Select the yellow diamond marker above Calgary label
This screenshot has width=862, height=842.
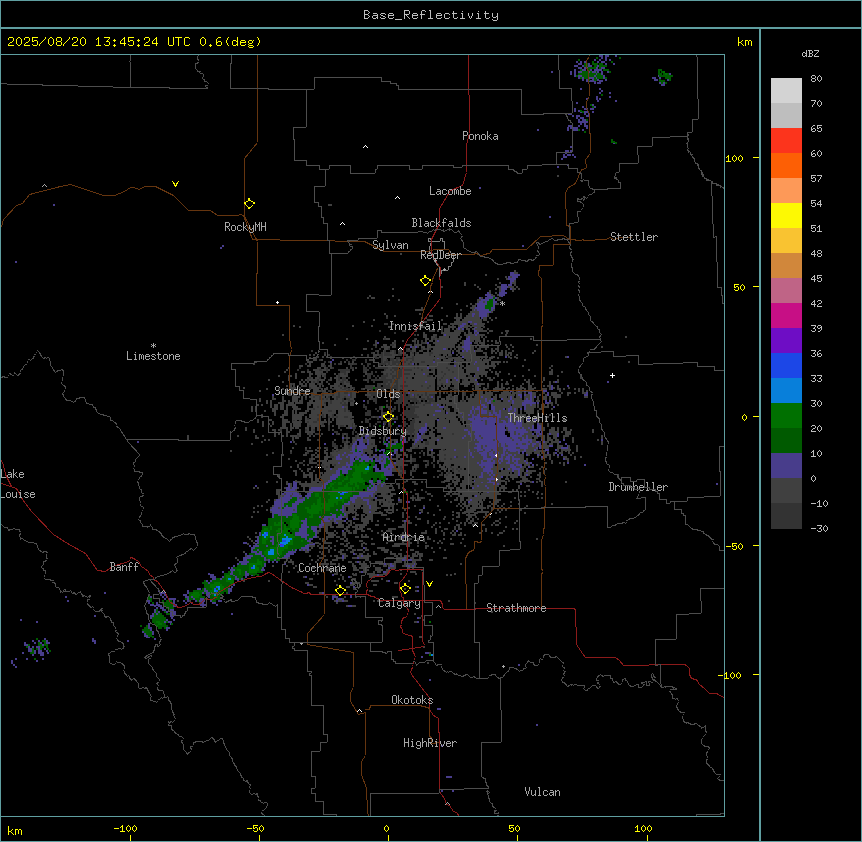click(405, 589)
